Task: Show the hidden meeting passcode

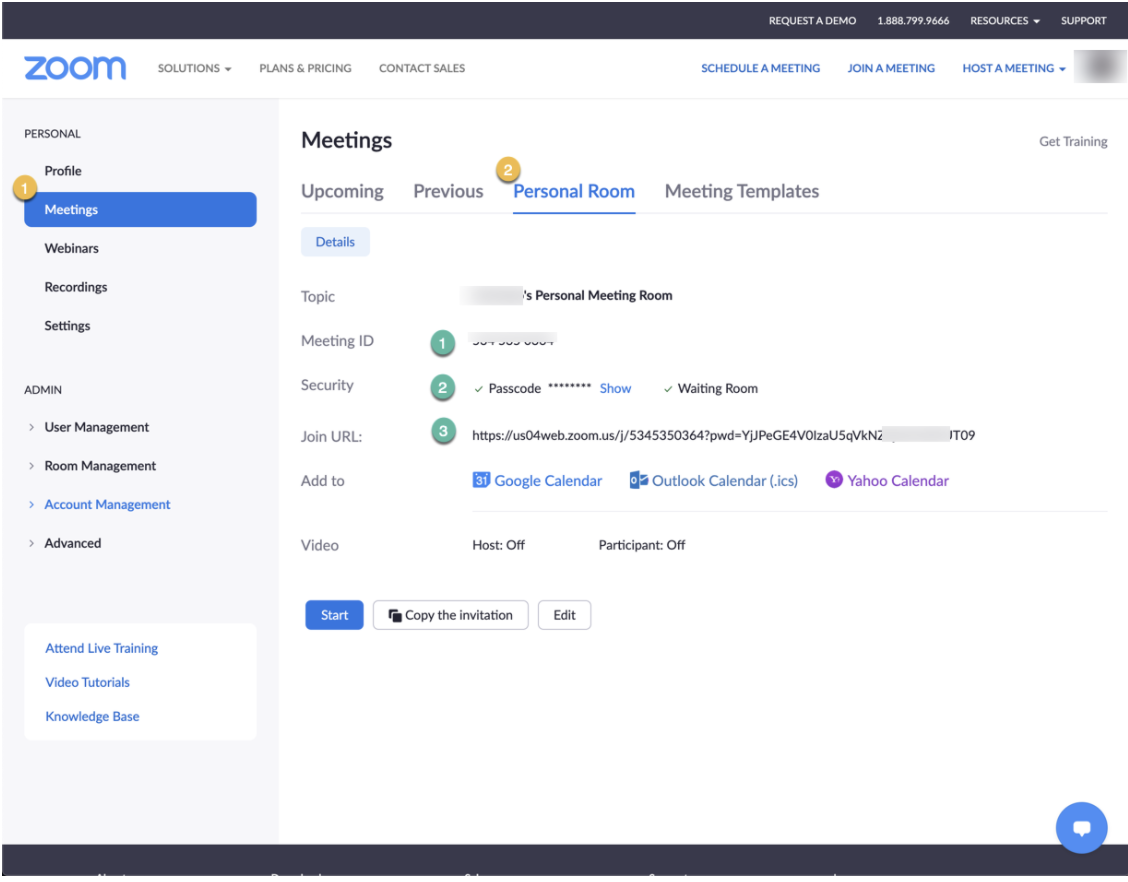Action: pos(615,389)
